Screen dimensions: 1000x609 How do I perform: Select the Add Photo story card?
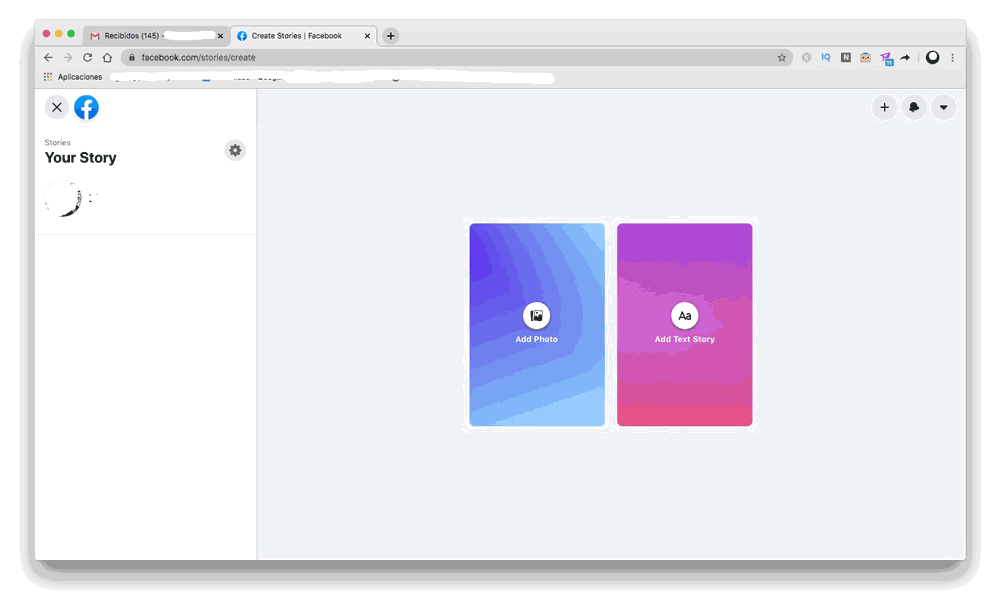537,325
